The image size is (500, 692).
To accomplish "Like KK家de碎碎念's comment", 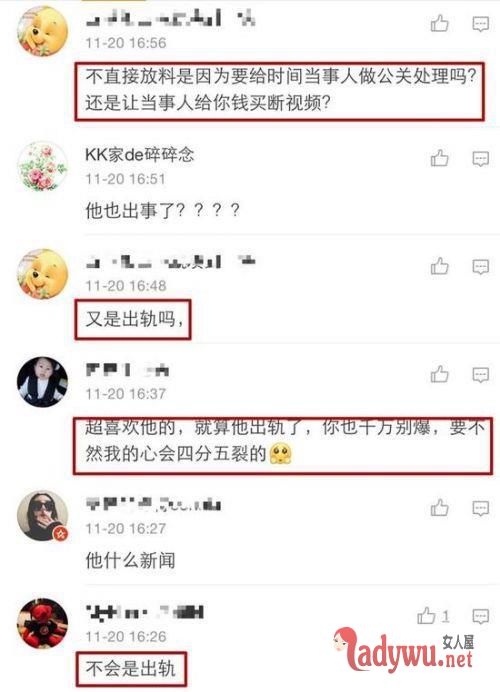I will (440, 158).
